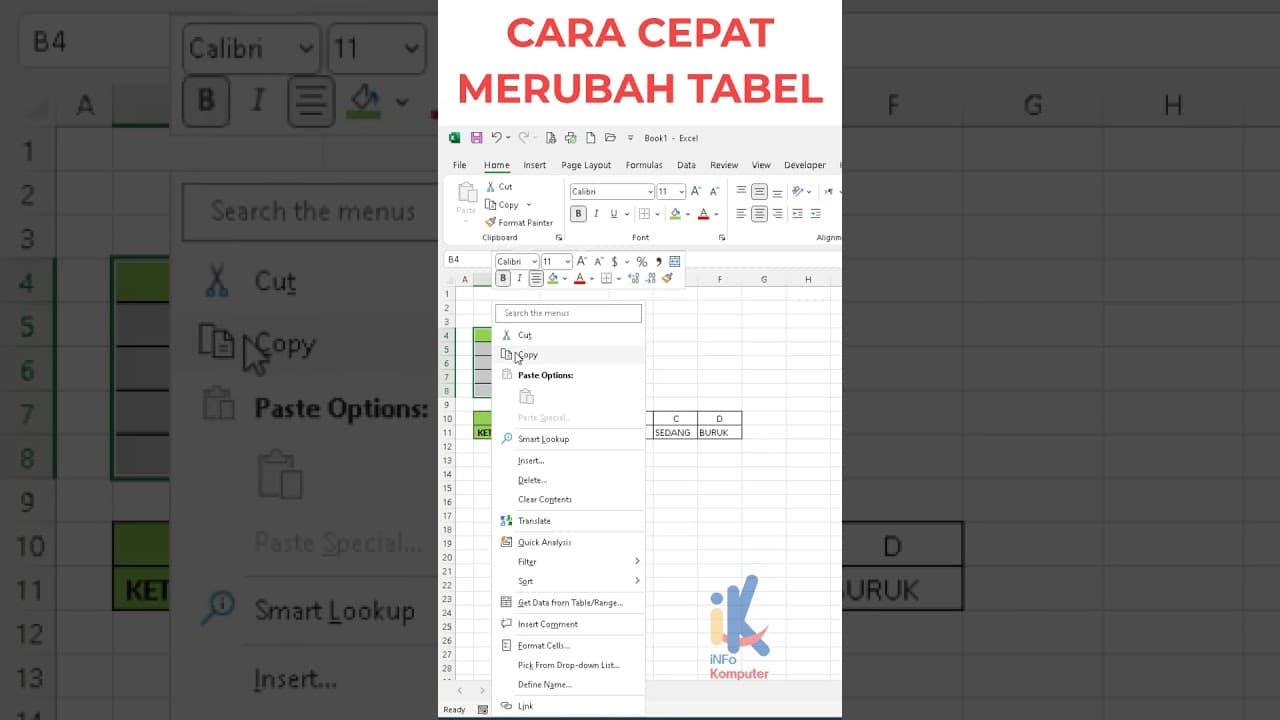Click the Undo arrow in the title bar

[x=496, y=138]
